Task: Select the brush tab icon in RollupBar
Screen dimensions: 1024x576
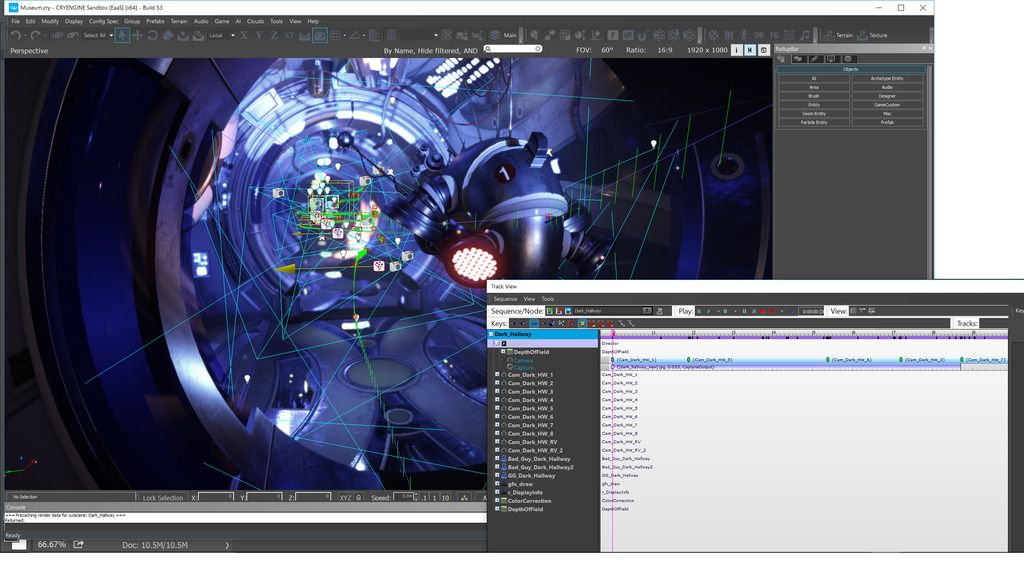Action: (x=814, y=59)
